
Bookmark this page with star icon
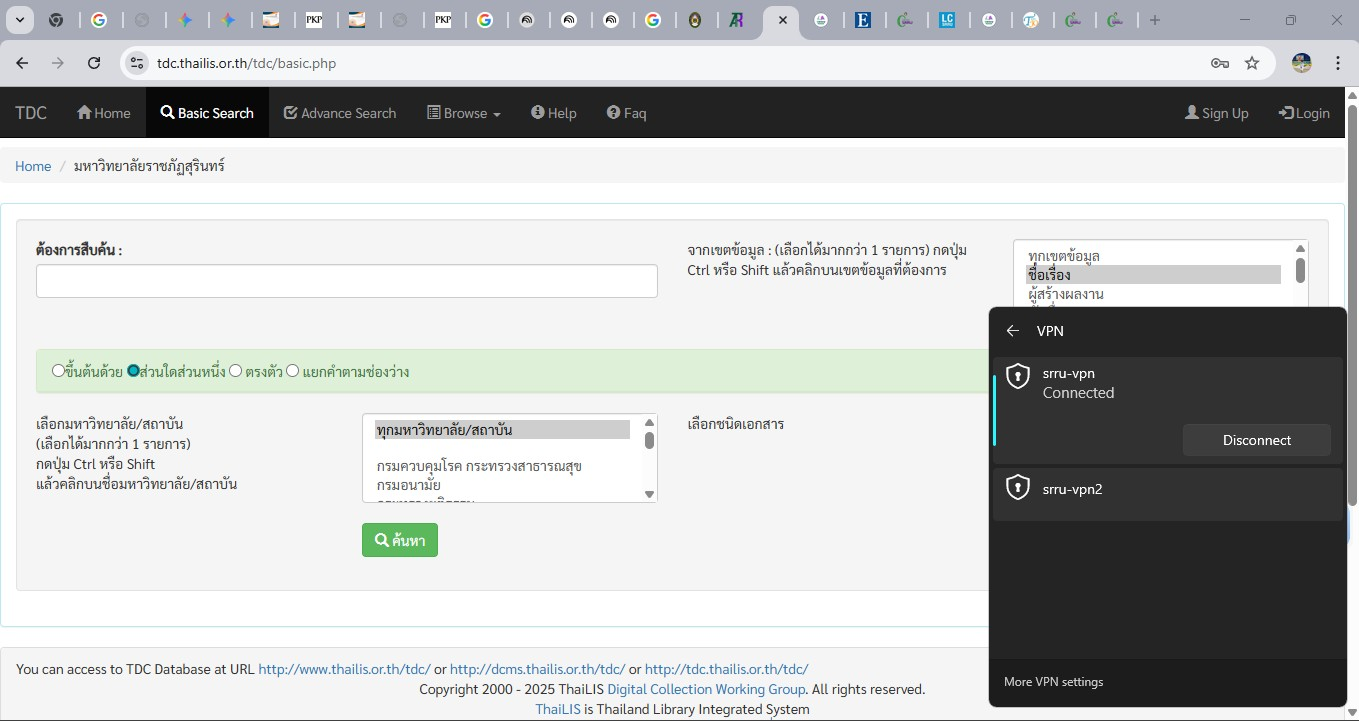1252,63
